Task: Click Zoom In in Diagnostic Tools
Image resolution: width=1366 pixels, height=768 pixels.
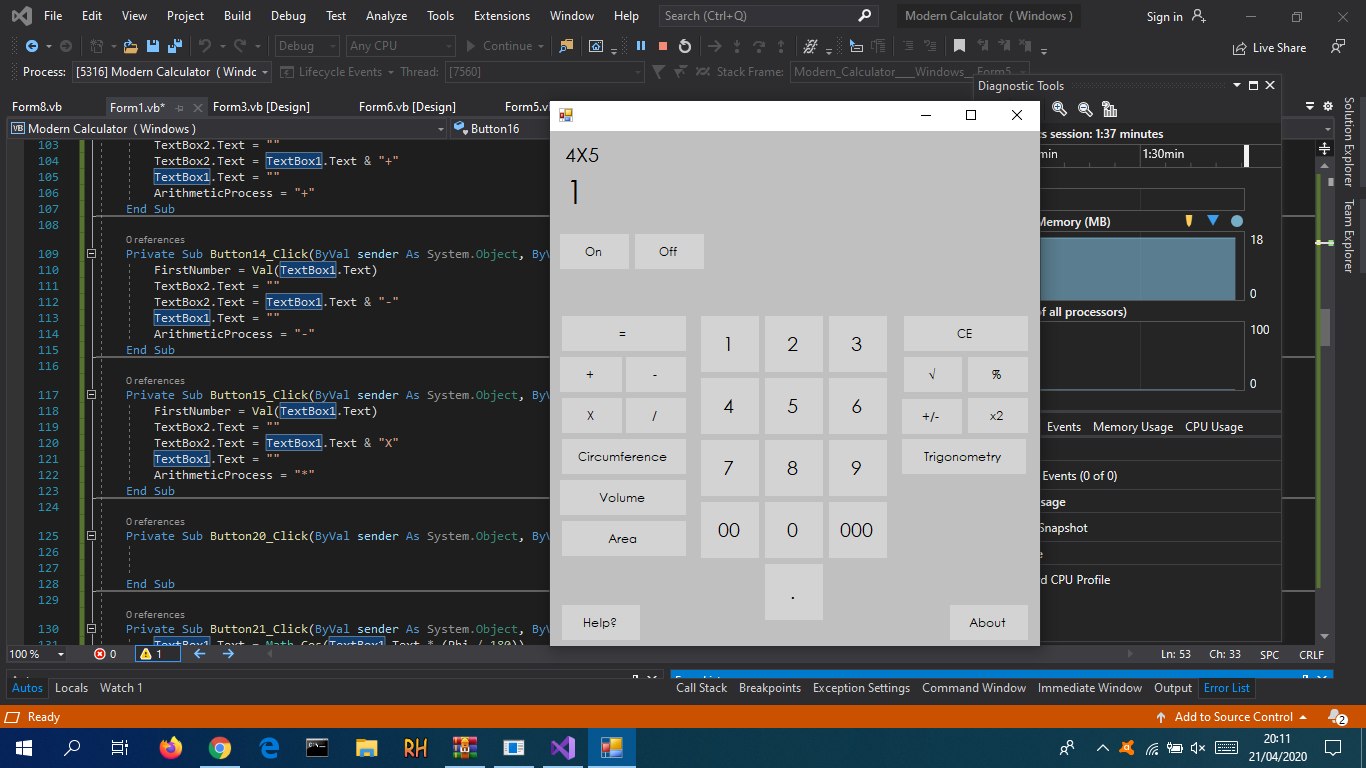Action: (x=1060, y=109)
